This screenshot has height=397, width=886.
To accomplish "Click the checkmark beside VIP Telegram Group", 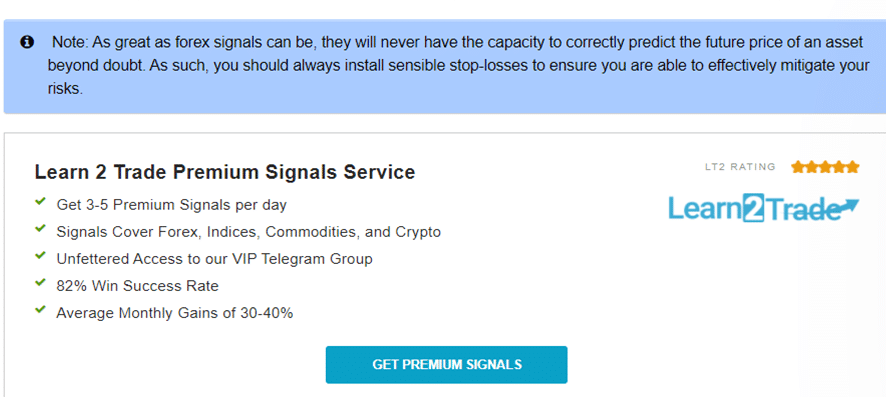I will (40, 256).
